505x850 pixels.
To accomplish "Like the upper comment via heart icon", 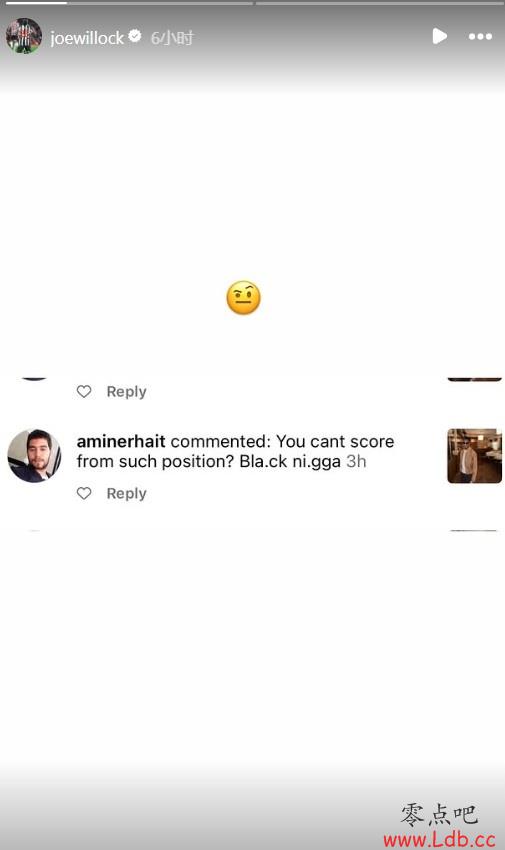I will [x=84, y=391].
